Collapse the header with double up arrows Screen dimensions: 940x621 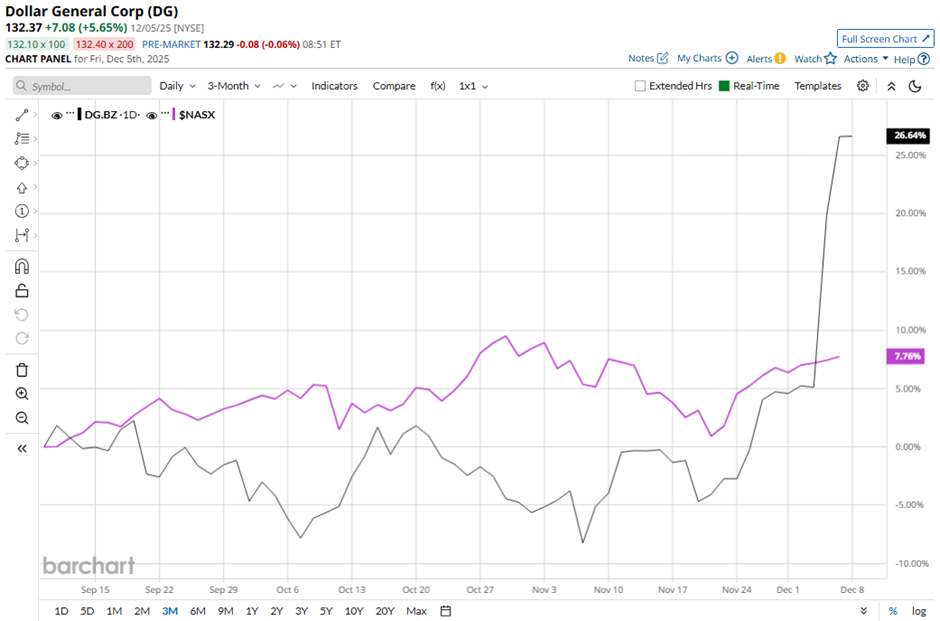point(891,86)
